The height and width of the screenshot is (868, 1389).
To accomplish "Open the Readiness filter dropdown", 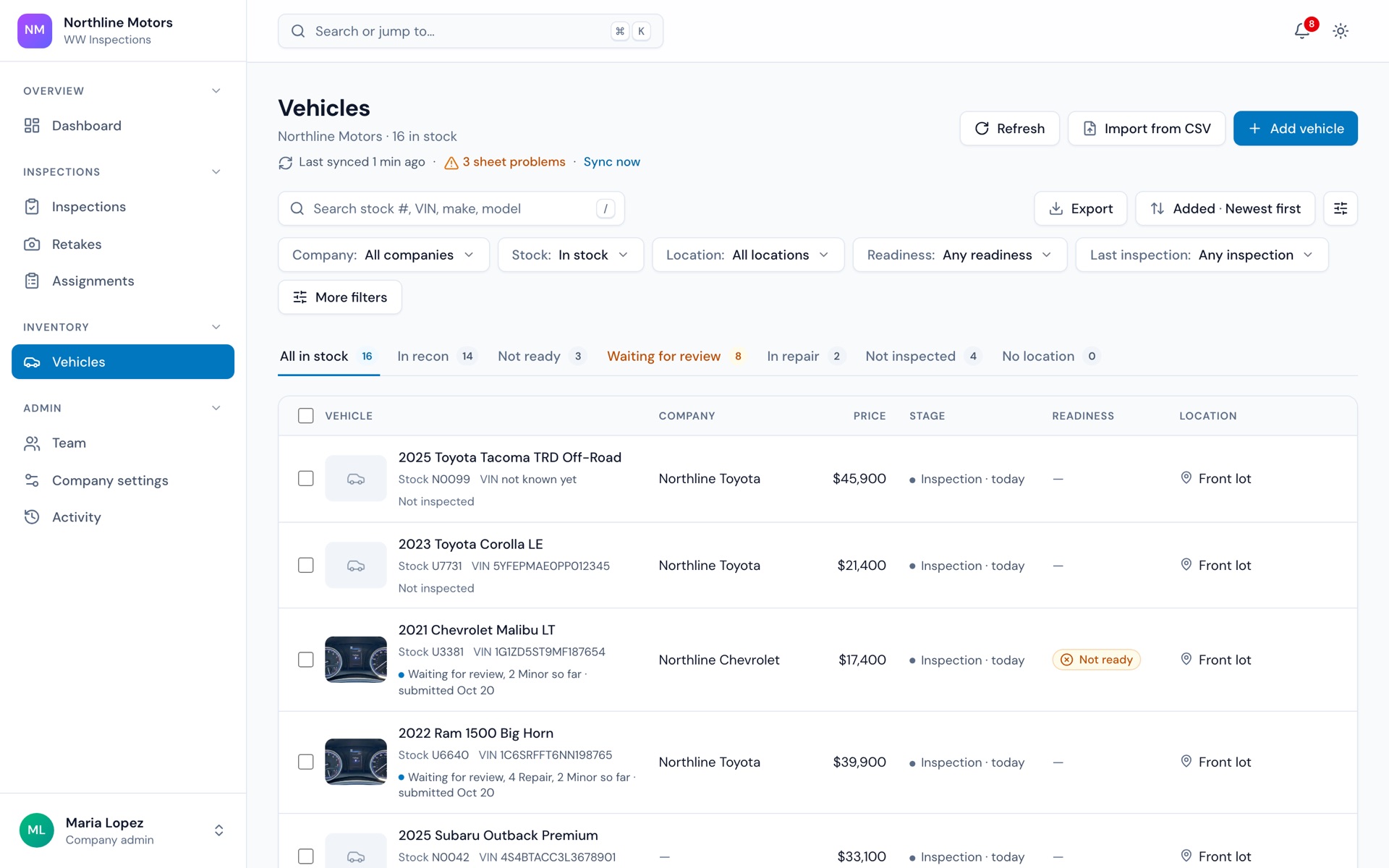I will [x=960, y=255].
